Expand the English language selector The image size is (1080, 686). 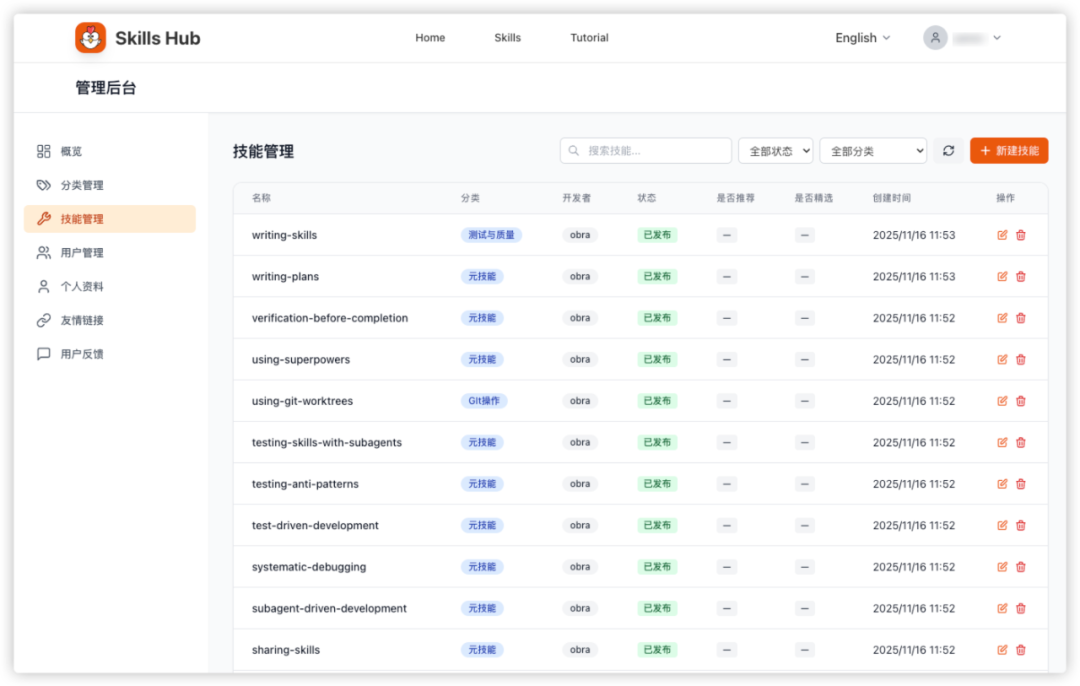coord(861,37)
